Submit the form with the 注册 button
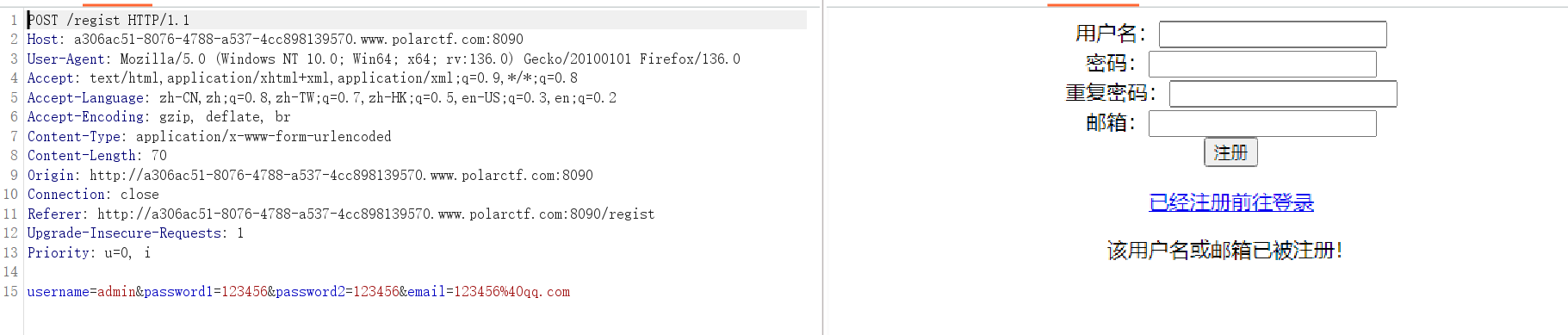 pos(1230,152)
